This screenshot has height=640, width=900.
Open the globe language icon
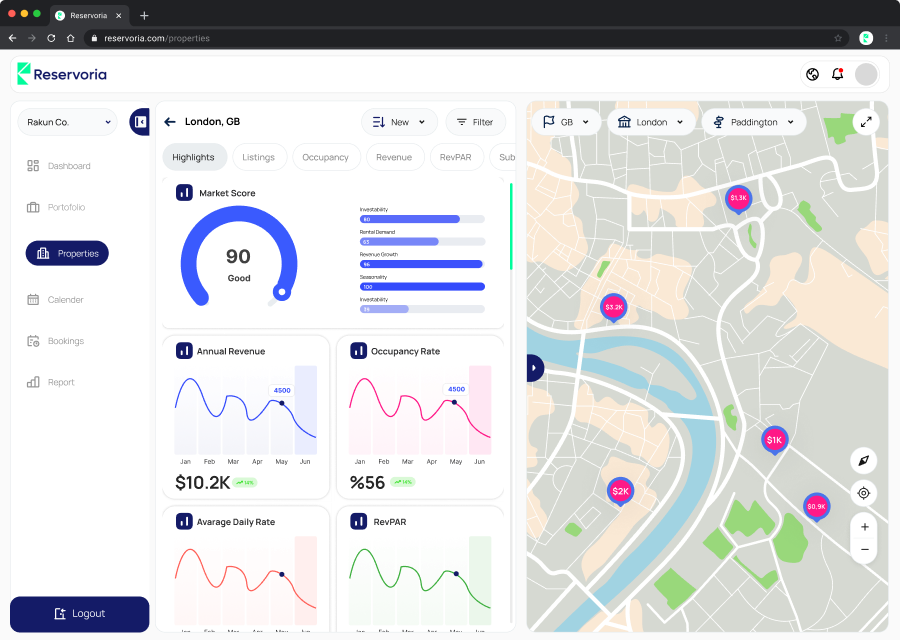click(812, 74)
